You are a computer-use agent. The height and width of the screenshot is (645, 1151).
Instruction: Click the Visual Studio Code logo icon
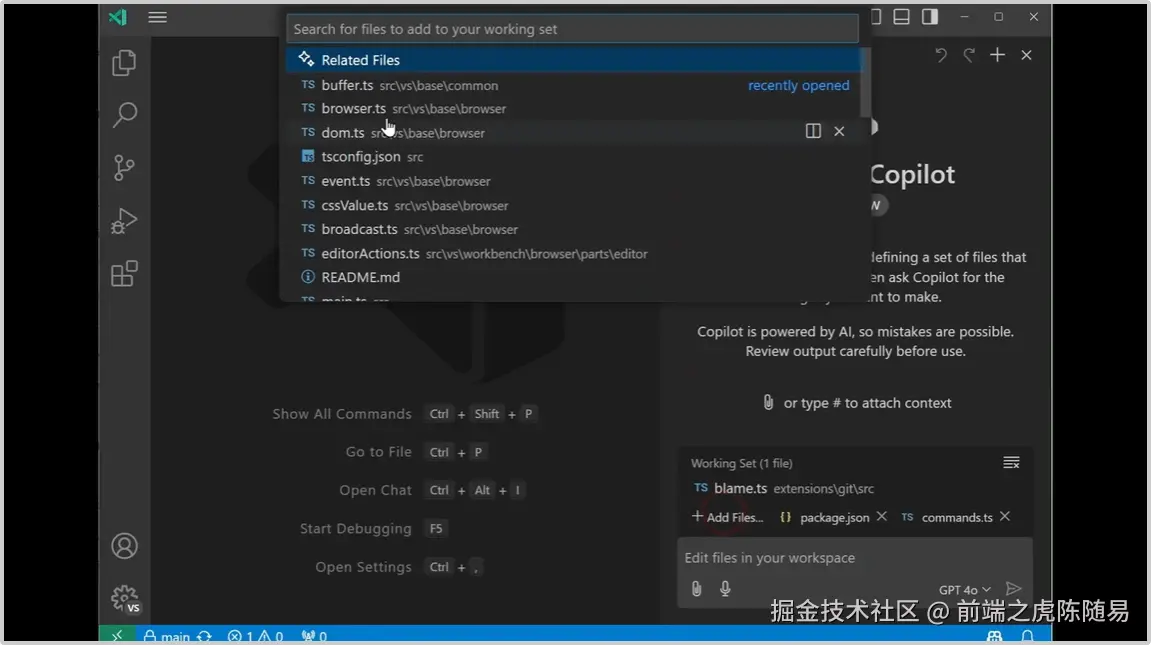[118, 17]
